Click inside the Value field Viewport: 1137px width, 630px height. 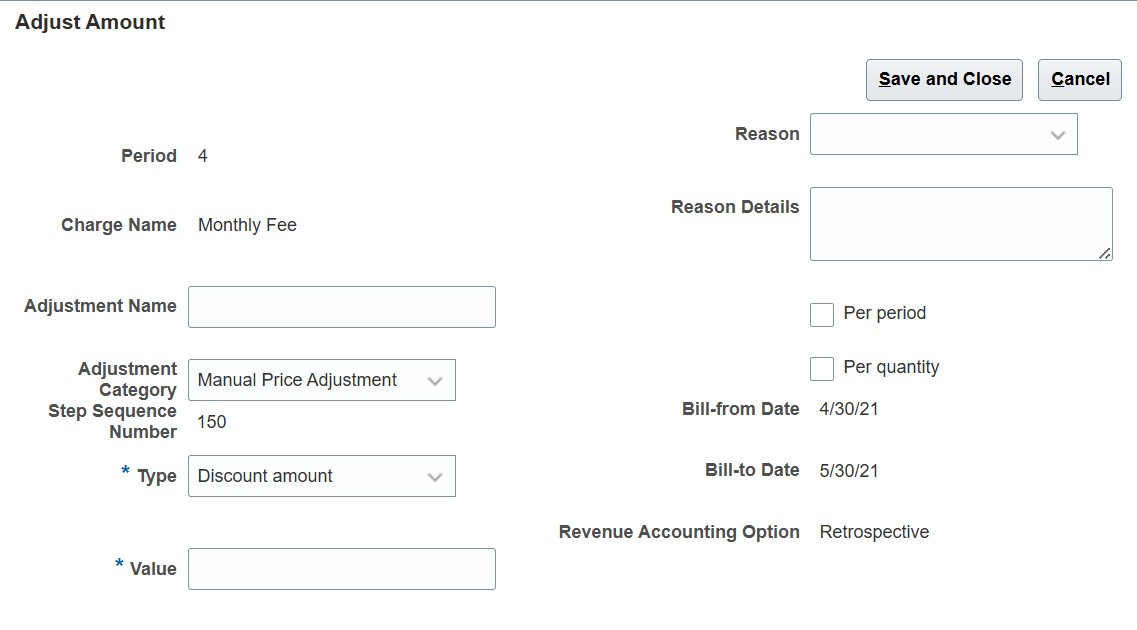340,568
